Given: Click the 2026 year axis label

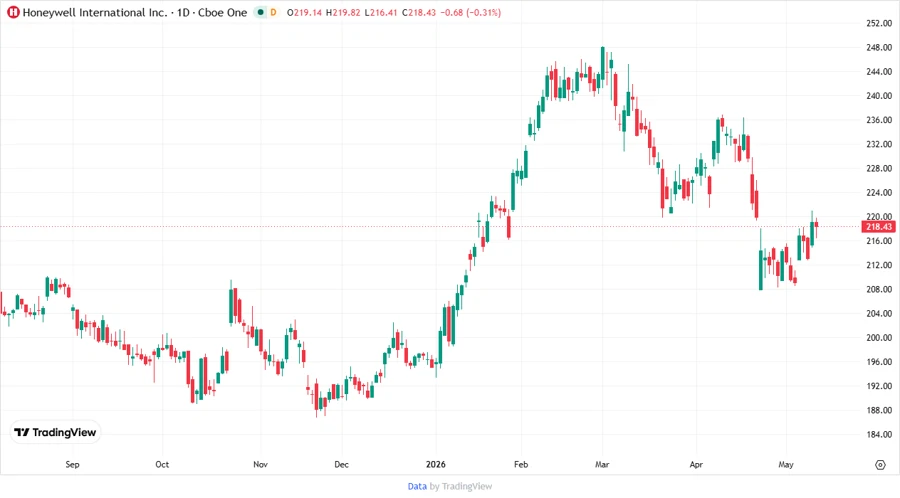Looking at the screenshot, I should coord(436,464).
